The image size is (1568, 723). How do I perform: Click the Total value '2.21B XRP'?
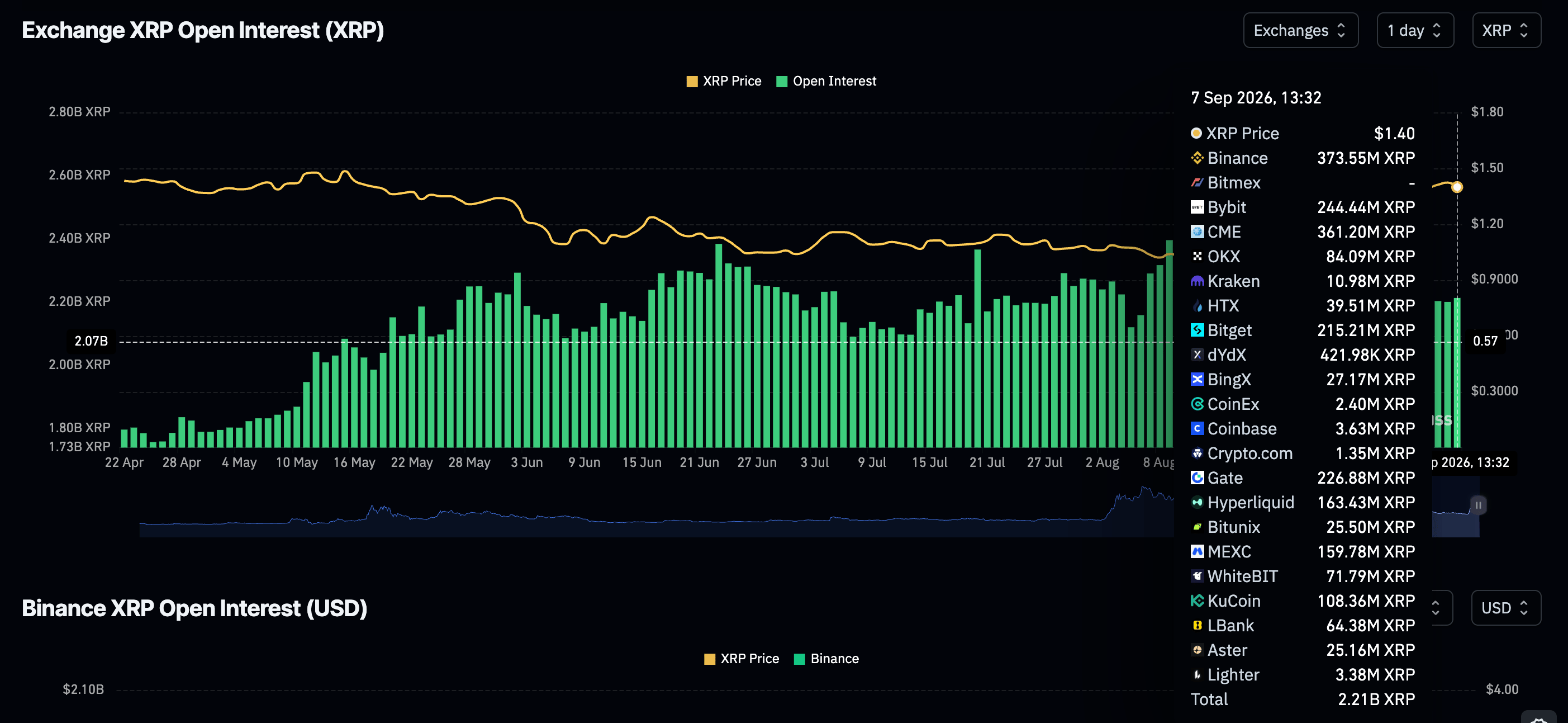pos(1376,700)
